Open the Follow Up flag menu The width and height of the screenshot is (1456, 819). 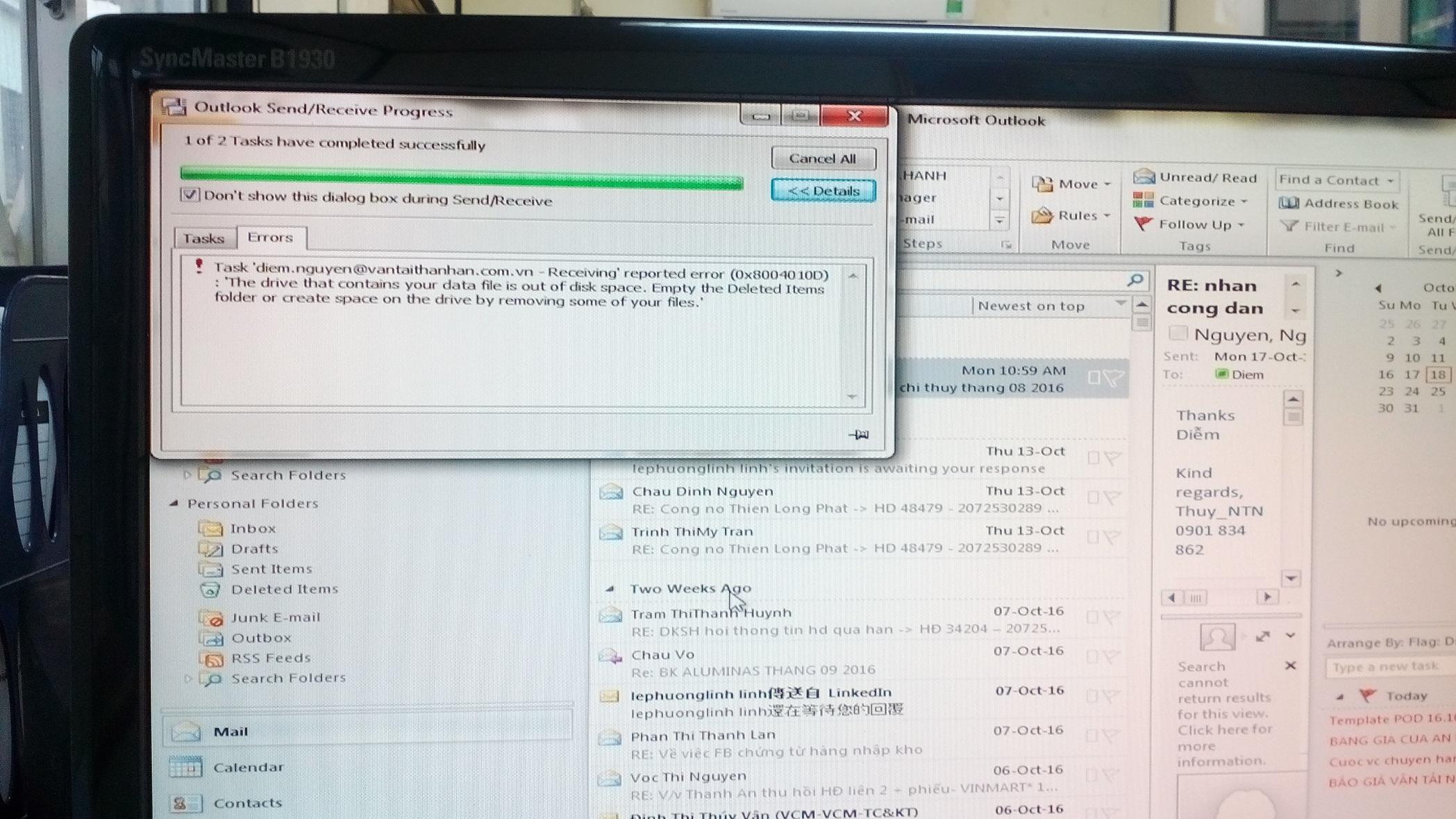tap(1189, 224)
